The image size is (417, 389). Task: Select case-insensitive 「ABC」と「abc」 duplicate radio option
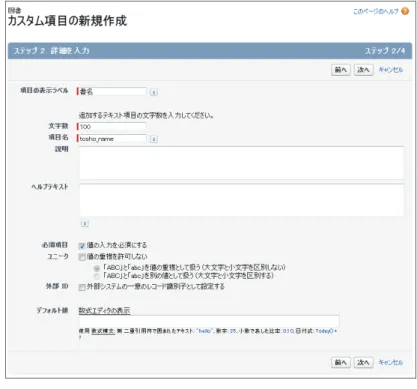97,268
